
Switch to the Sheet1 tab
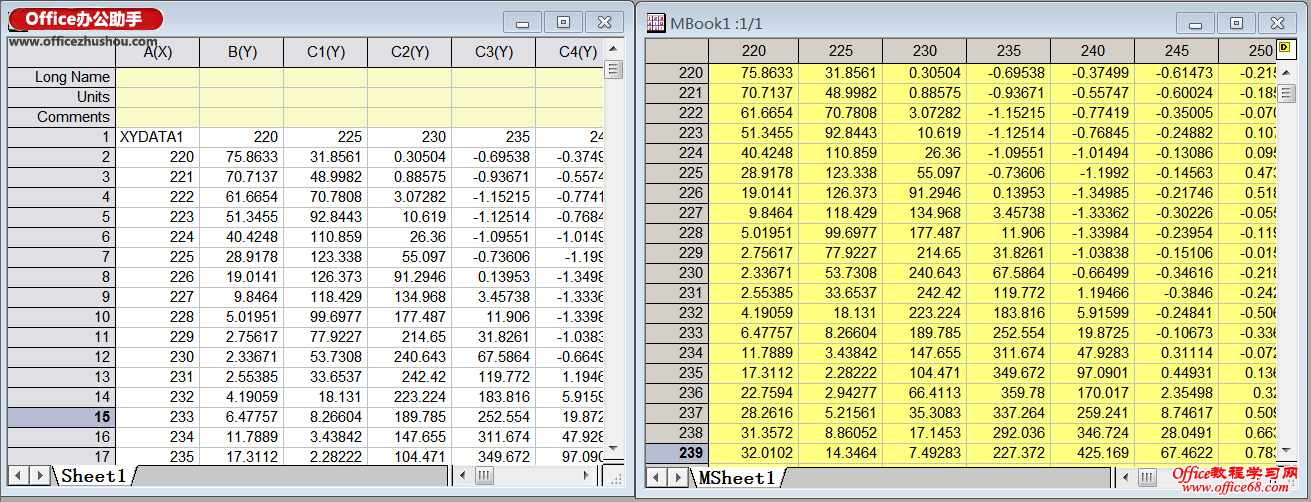(94, 476)
